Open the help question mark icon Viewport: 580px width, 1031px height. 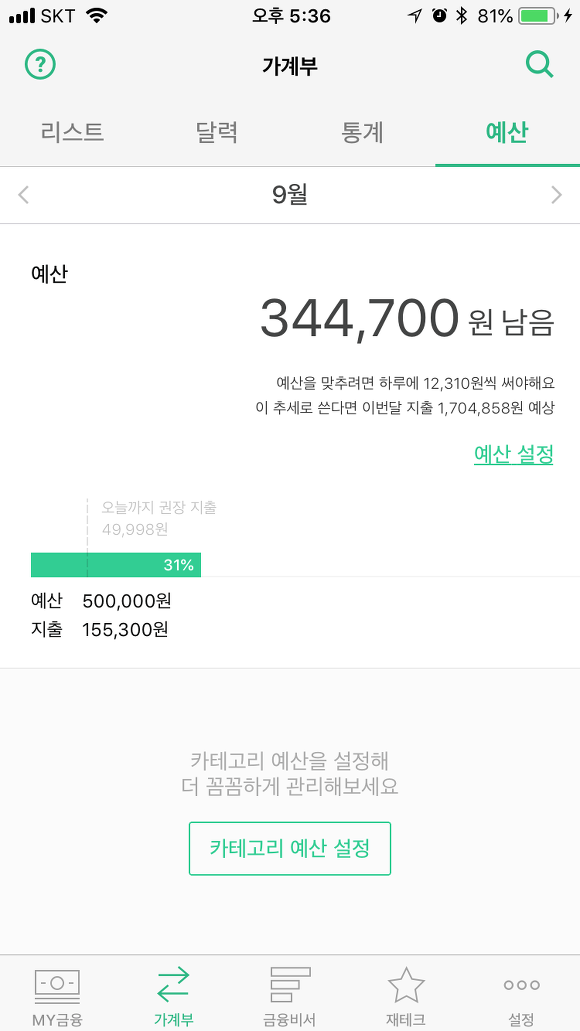[x=40, y=64]
